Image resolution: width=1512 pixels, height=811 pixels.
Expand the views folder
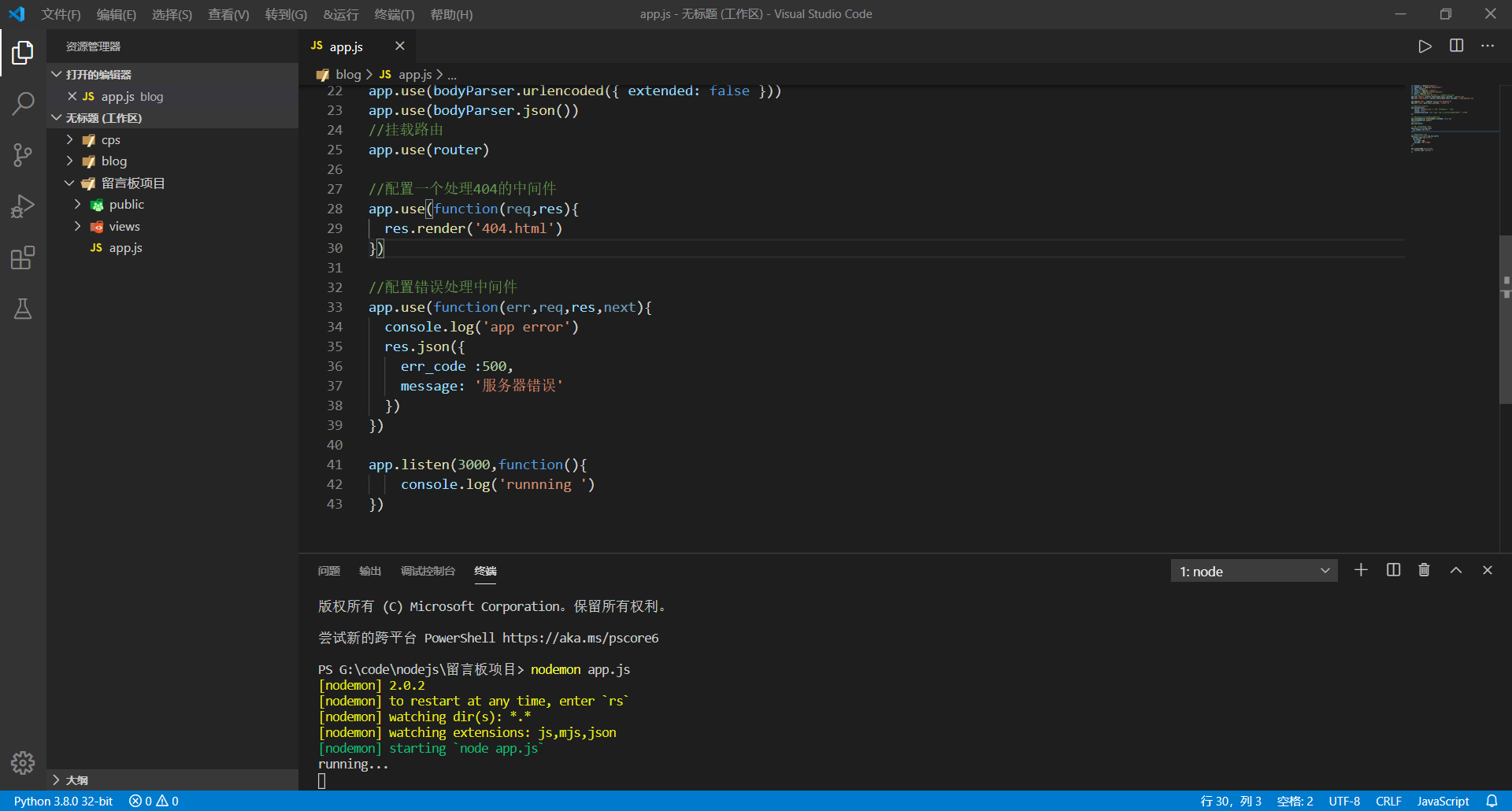[77, 226]
